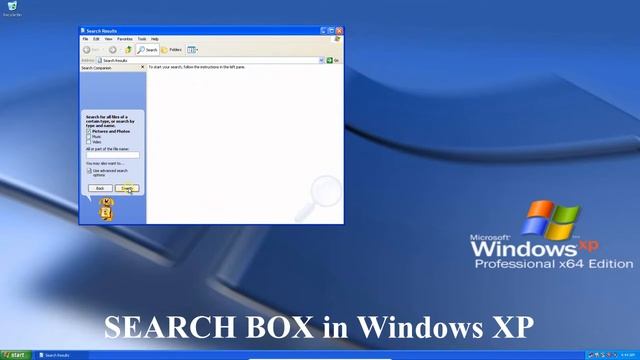Screen dimensions: 640x360
Task: Toggle the Search toolbar button
Action: 147,50
